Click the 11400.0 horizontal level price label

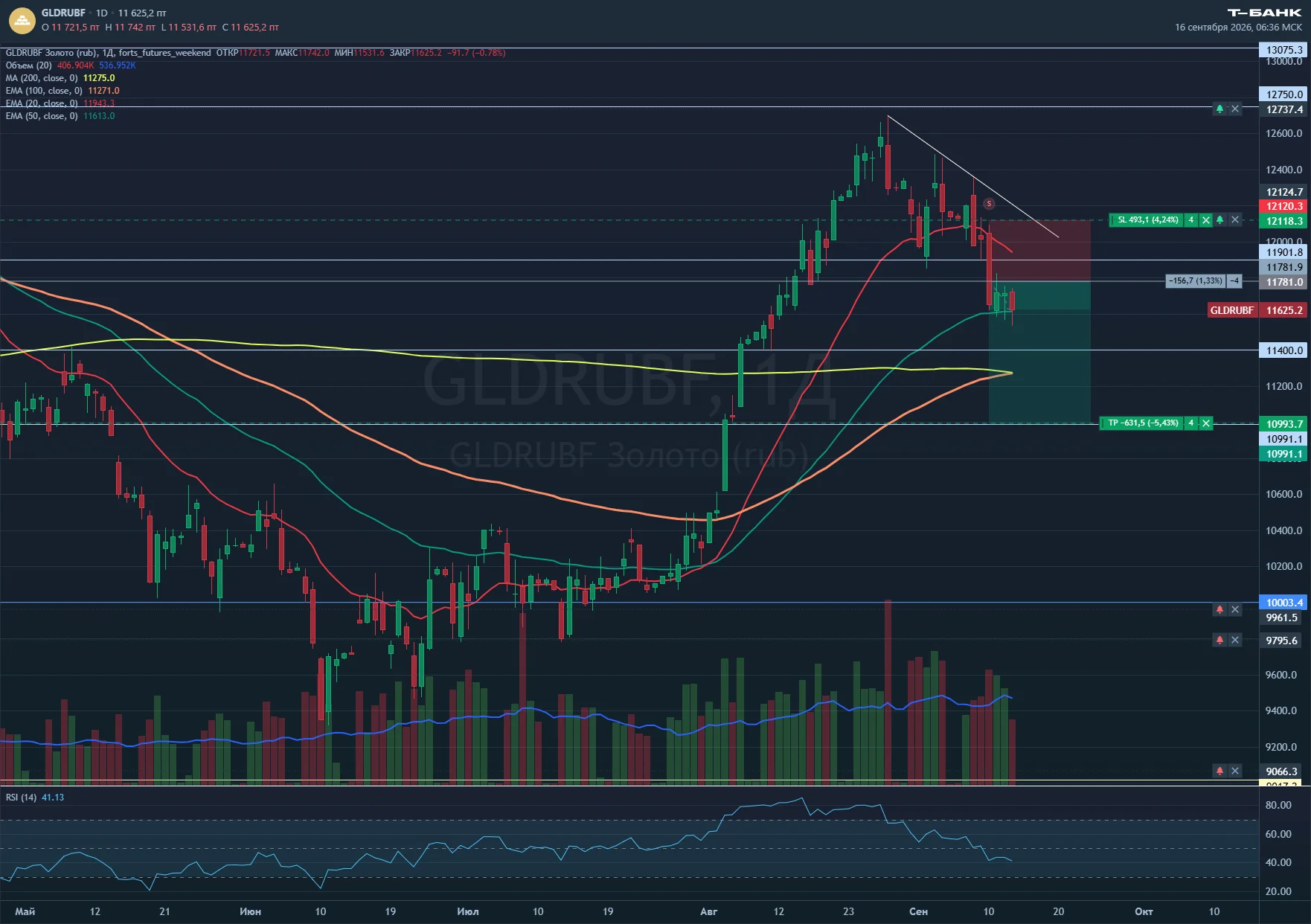point(1284,350)
